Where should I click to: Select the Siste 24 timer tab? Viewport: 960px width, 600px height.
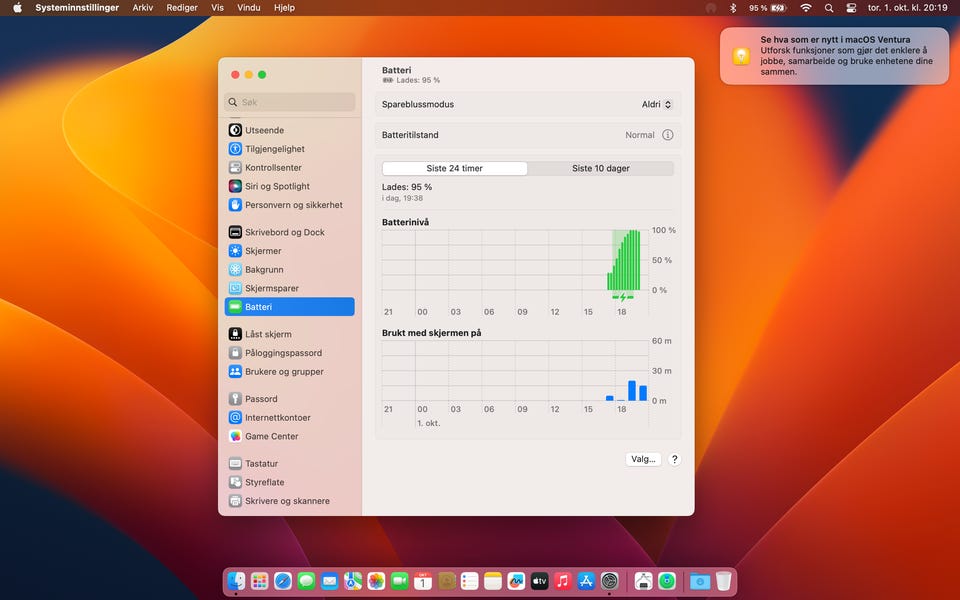(454, 168)
